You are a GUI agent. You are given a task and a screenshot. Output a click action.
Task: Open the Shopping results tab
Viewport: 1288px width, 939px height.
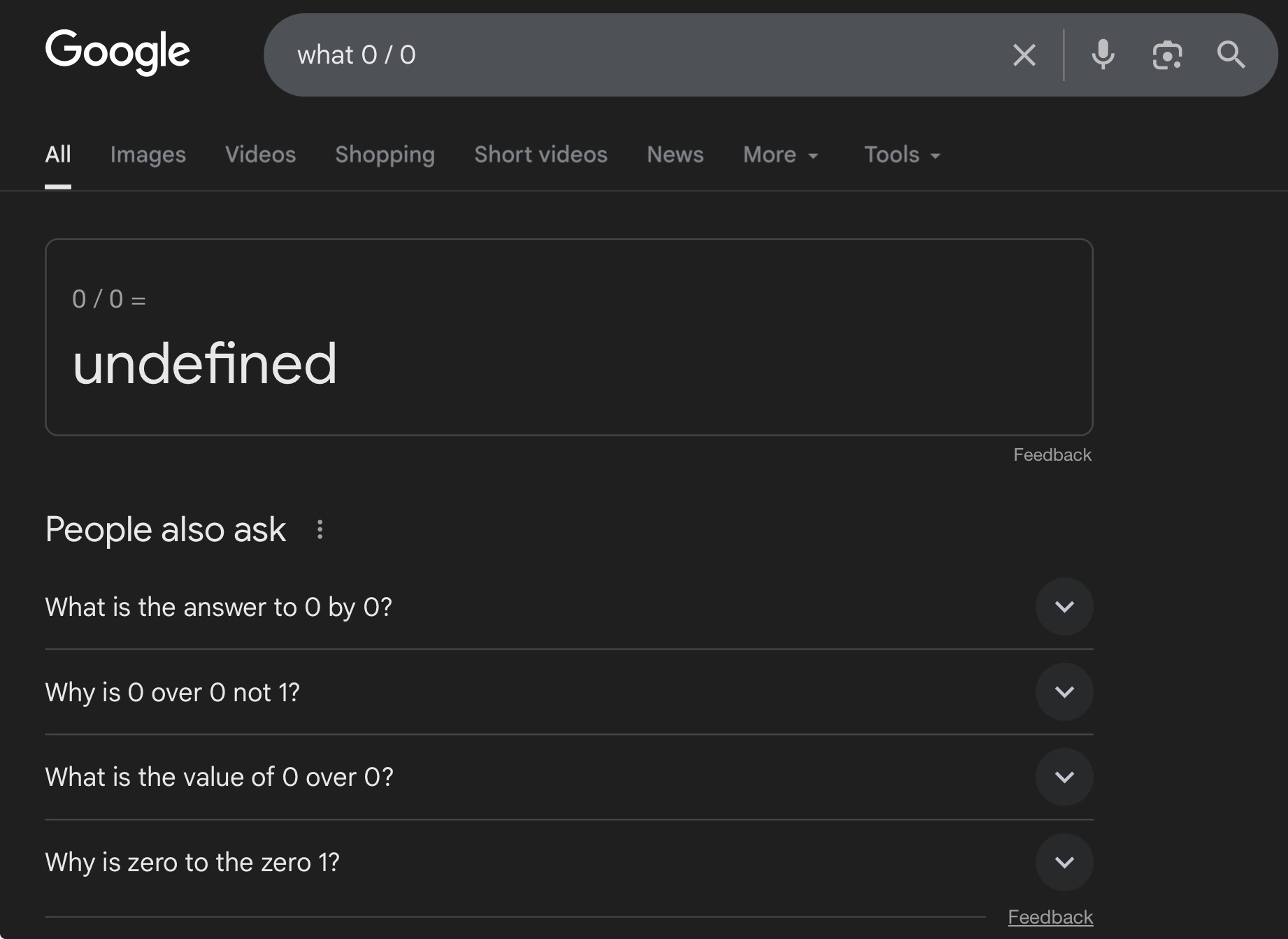[385, 155]
